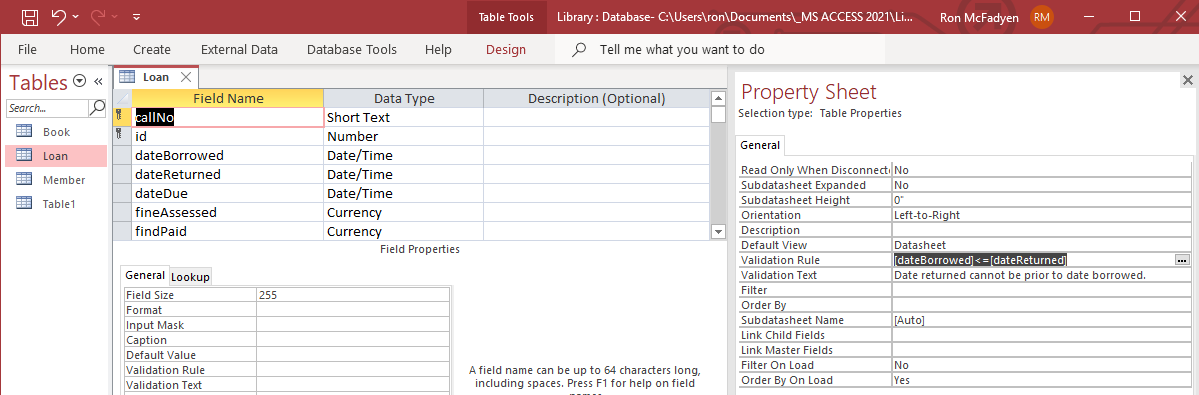Click the callNo primary key row selector
The height and width of the screenshot is (395, 1199).
[x=122, y=118]
